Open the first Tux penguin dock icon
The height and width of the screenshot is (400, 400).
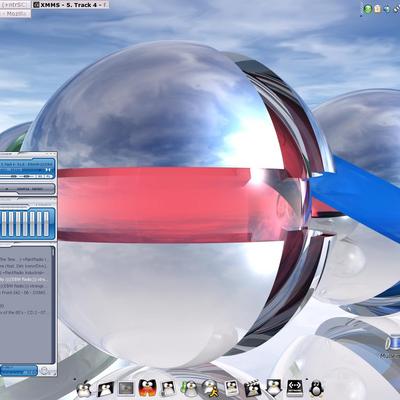(x=84, y=389)
